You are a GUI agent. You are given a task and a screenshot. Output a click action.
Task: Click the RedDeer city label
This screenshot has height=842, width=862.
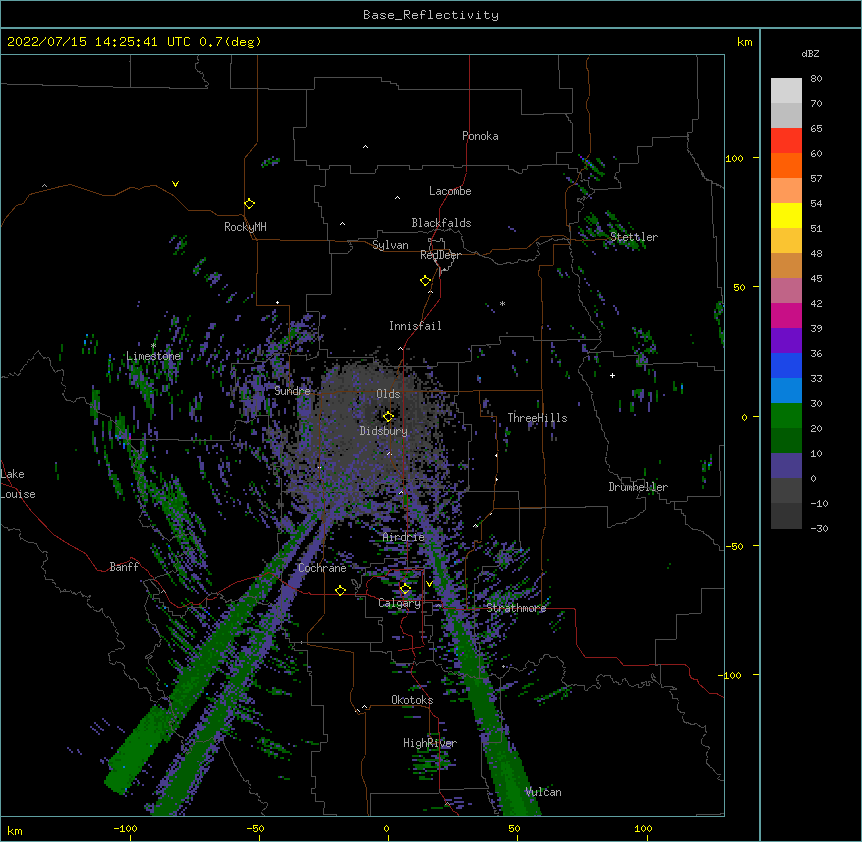(440, 255)
